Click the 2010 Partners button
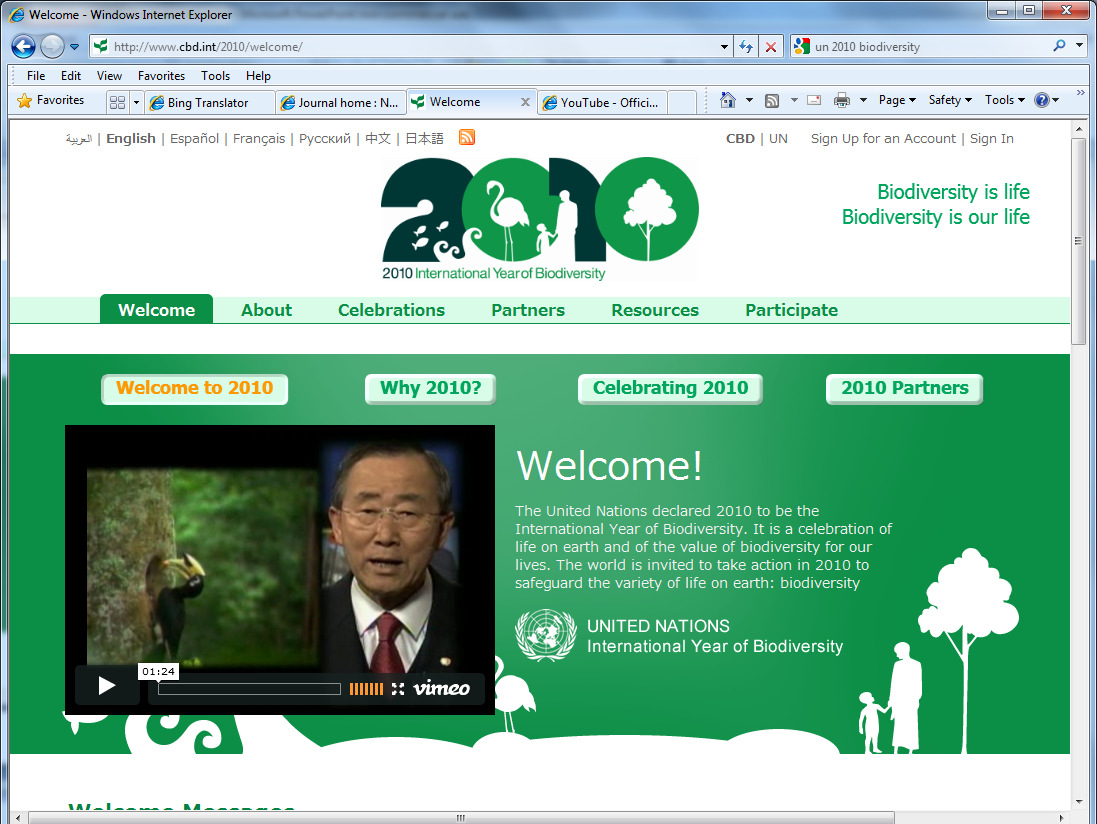1097x824 pixels. [905, 389]
